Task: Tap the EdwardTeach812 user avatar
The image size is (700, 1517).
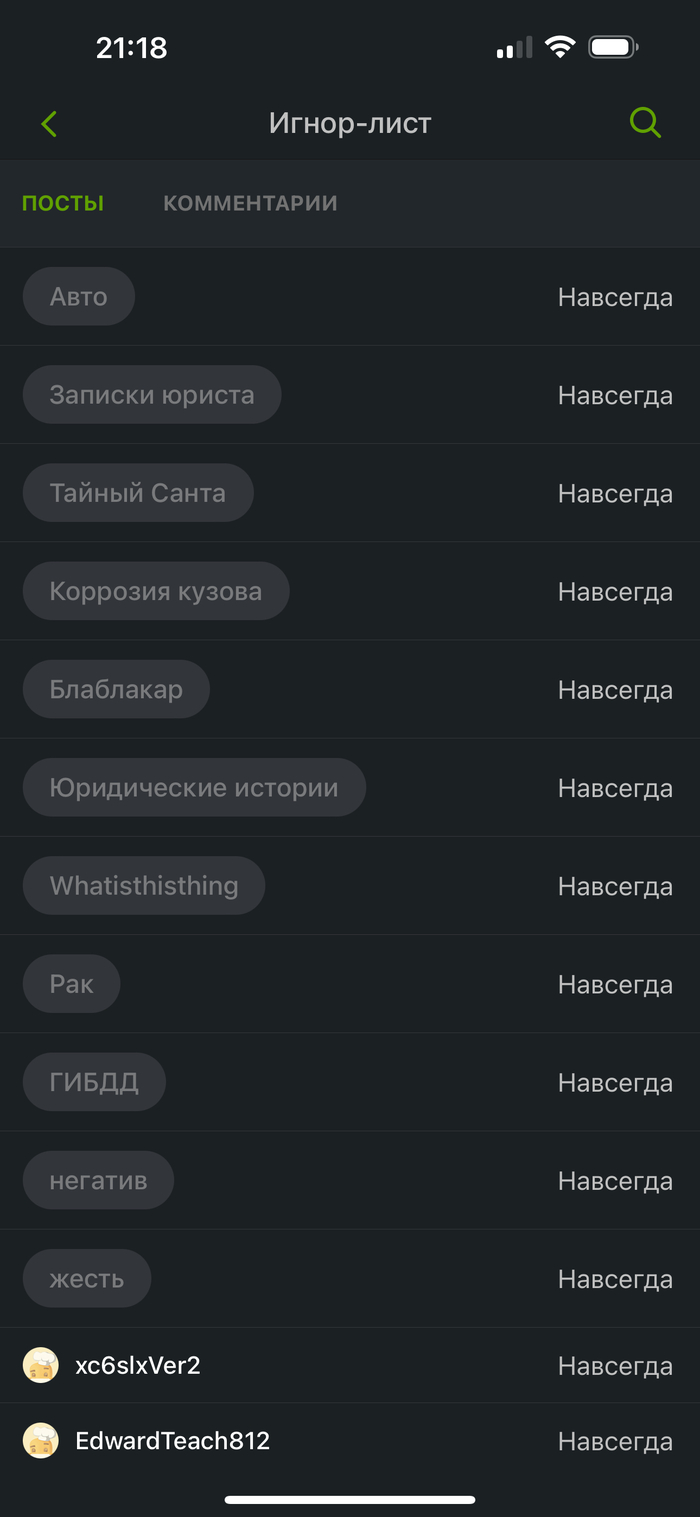Action: pos(41,1441)
